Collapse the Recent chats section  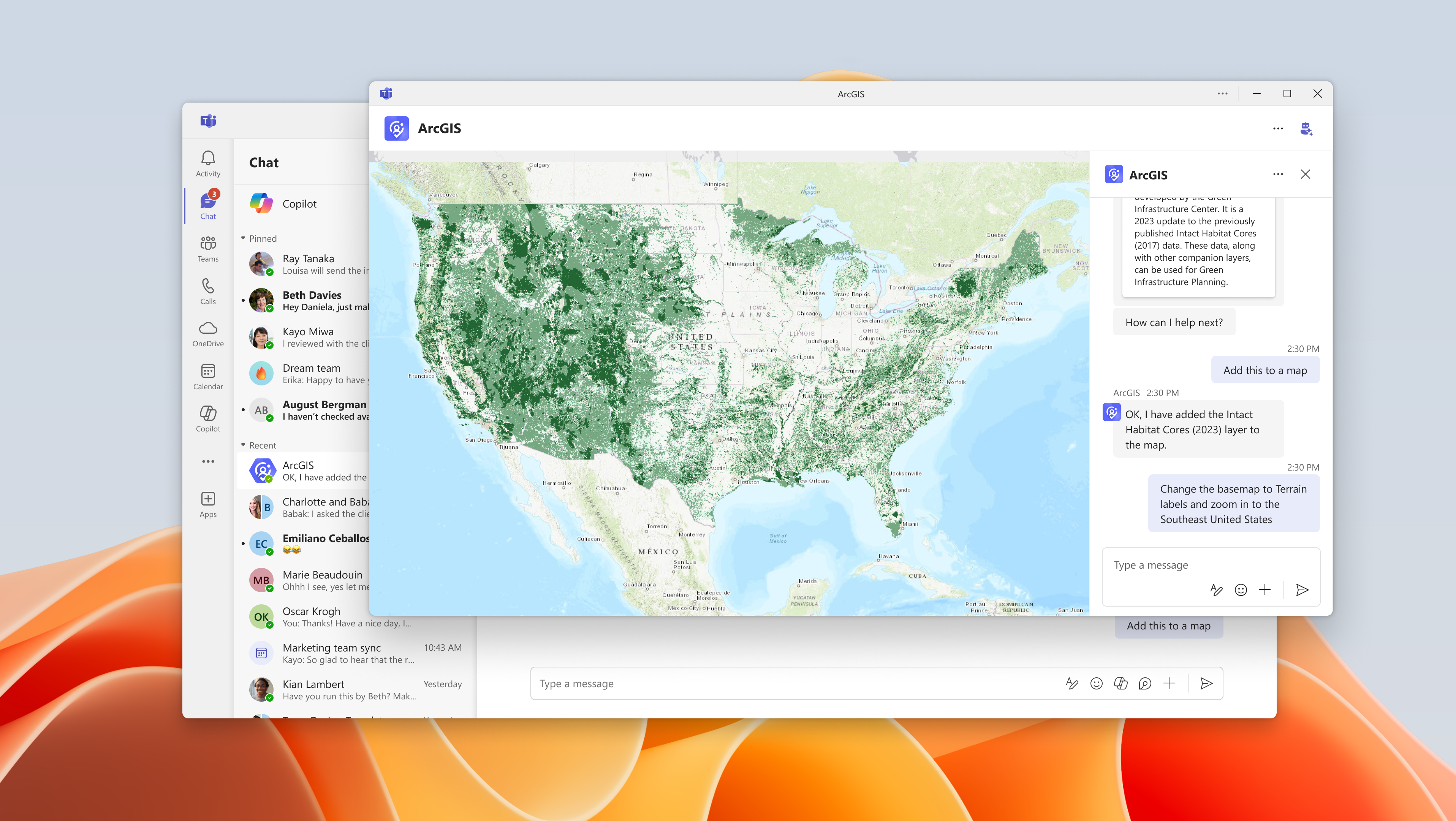[x=260, y=445]
